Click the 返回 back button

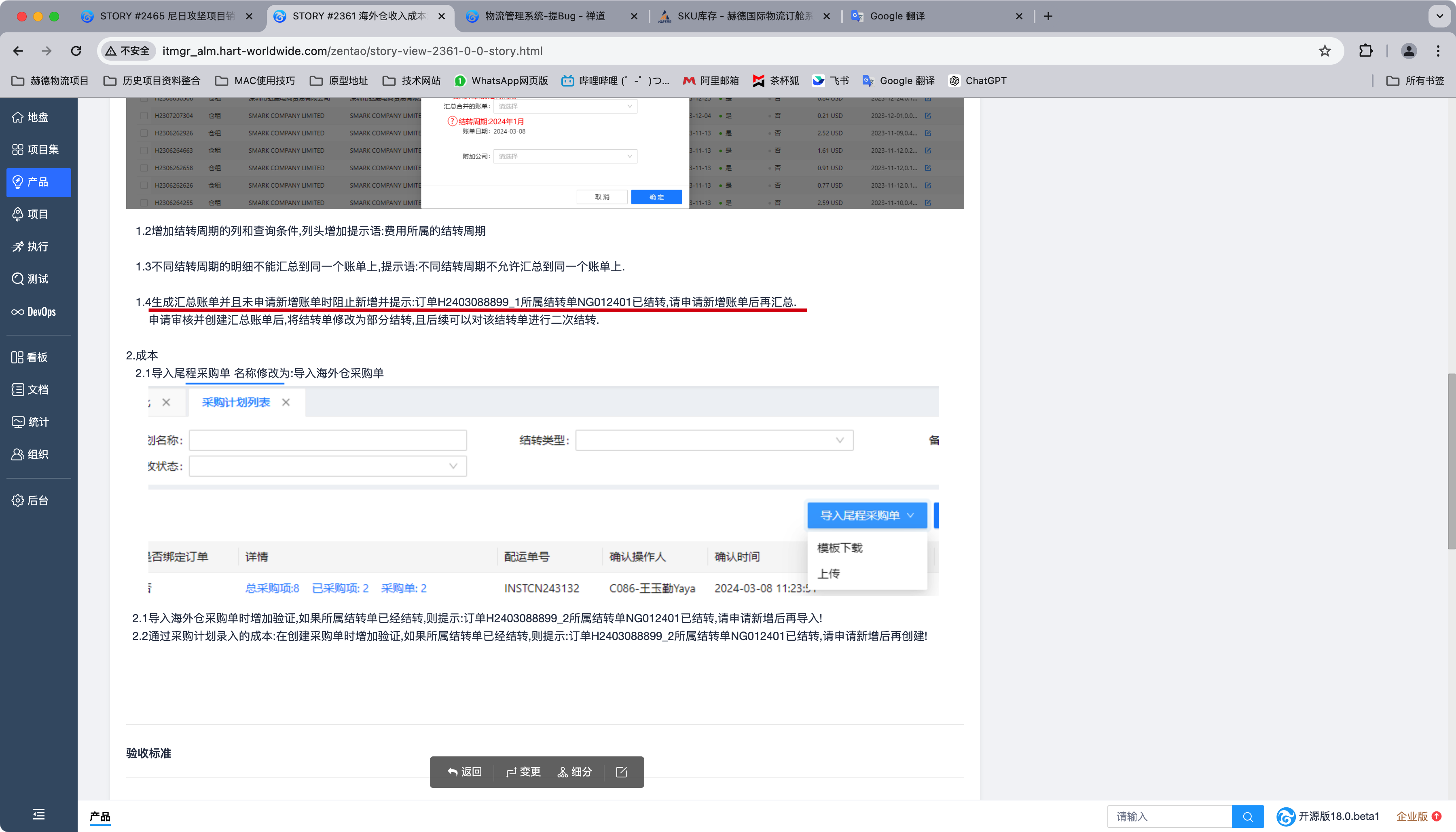click(465, 772)
